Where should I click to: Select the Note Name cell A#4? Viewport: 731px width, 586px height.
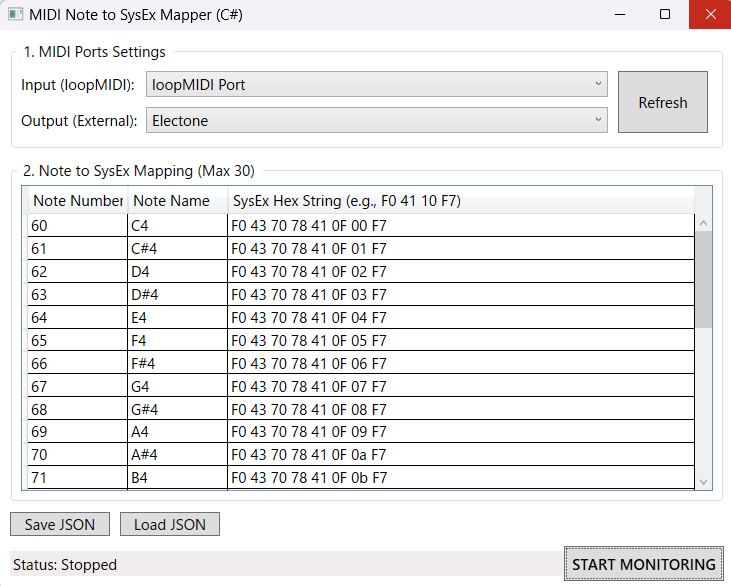pyautogui.click(x=178, y=455)
